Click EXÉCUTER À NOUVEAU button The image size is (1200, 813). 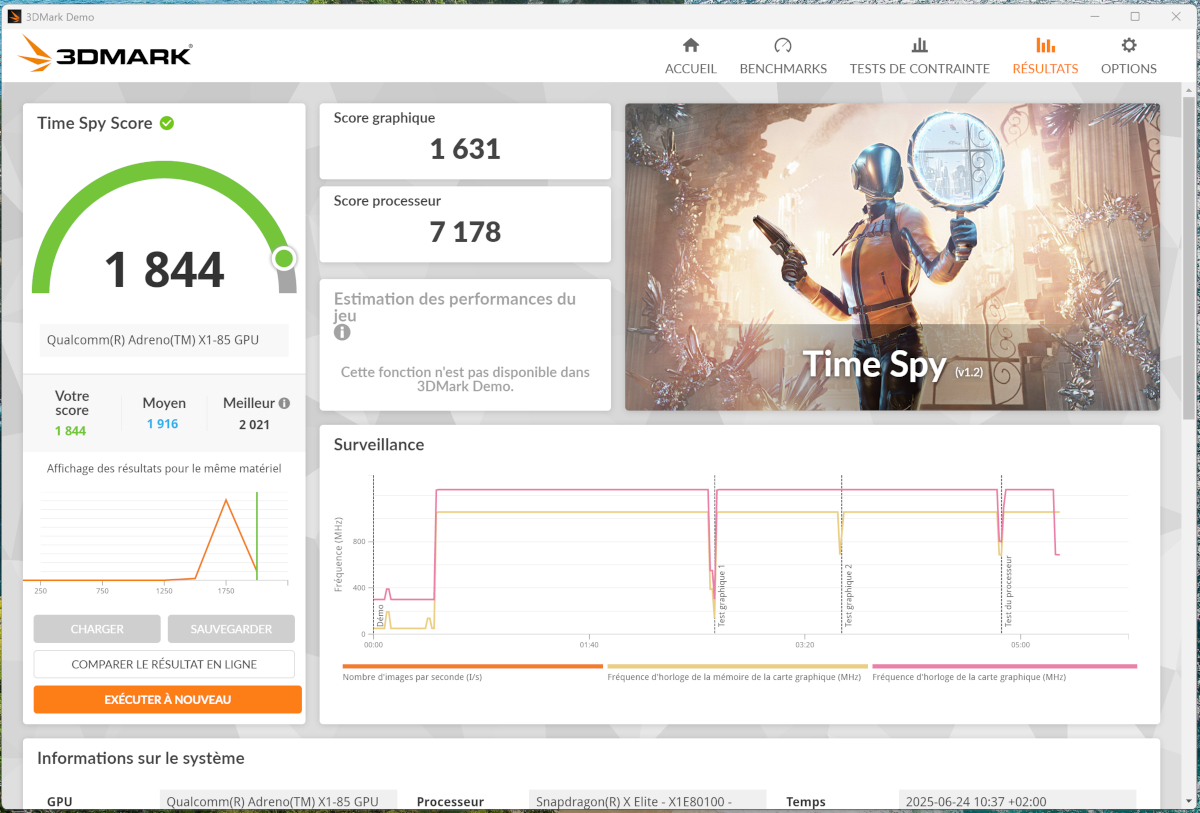click(x=168, y=699)
